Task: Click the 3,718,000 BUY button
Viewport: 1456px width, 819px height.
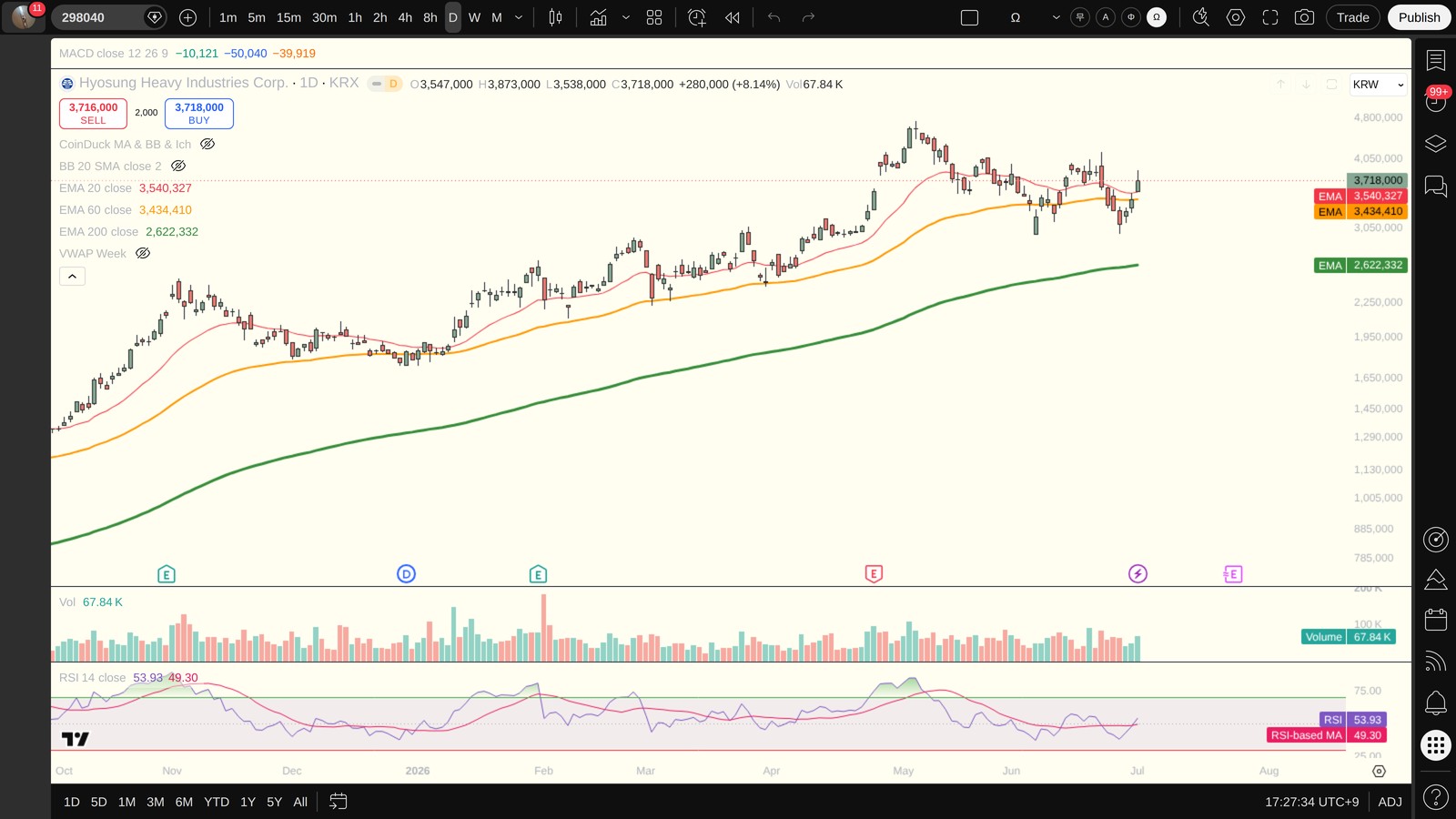Action: (x=199, y=113)
